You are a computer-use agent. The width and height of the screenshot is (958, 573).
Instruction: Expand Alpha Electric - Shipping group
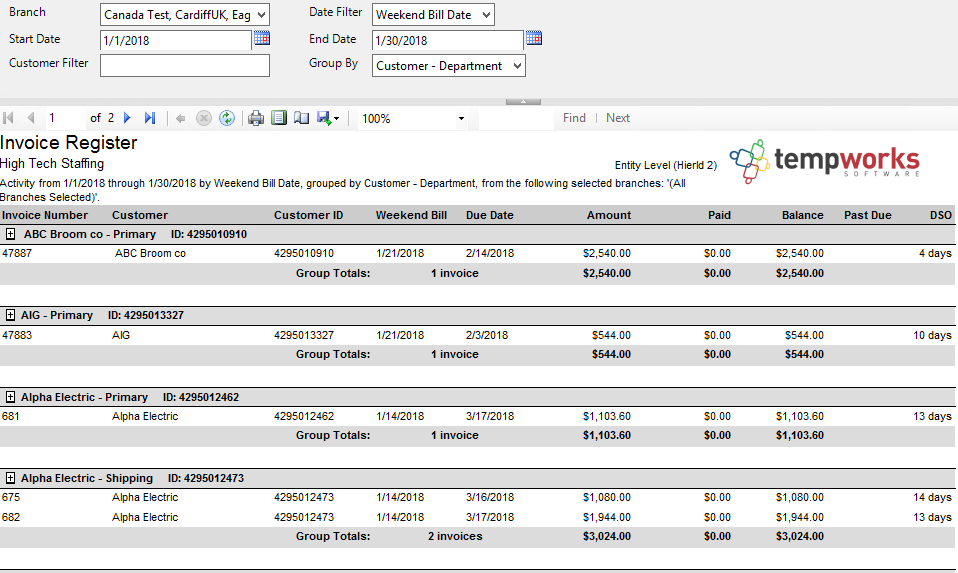click(10, 478)
